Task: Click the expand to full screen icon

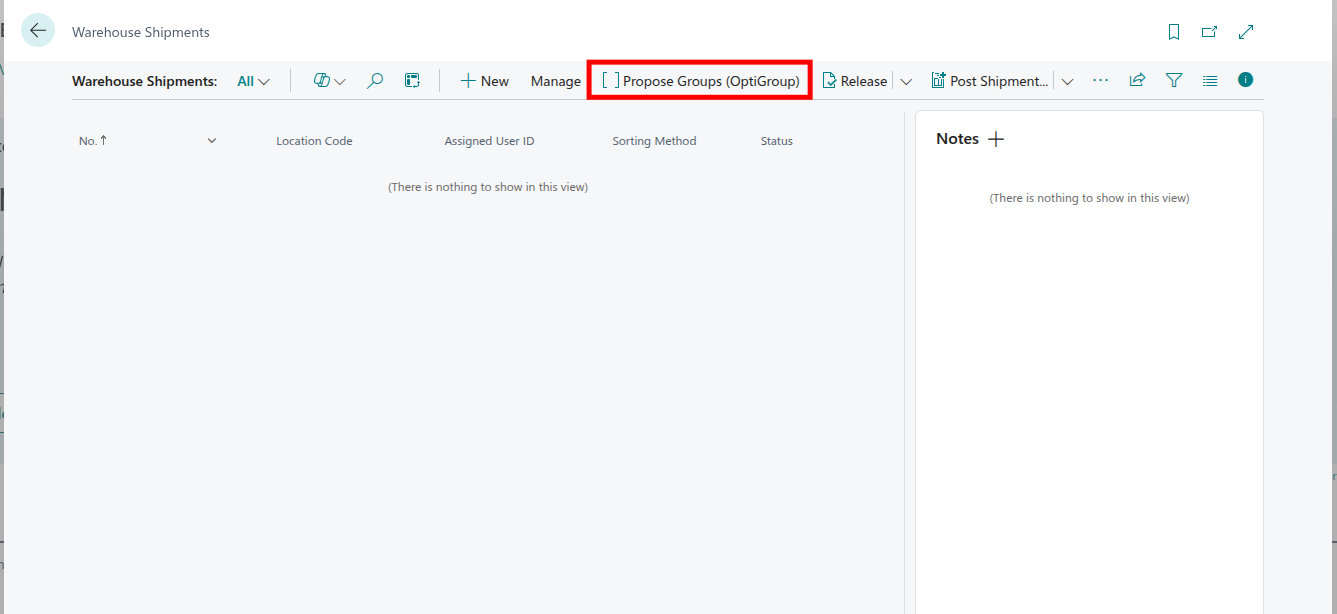Action: pyautogui.click(x=1246, y=32)
